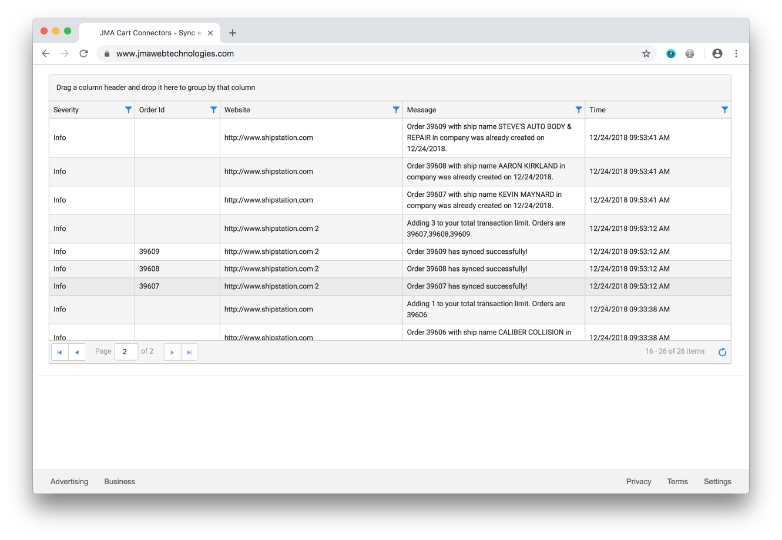
Task: Click the 'Adding 1 to your total transaction limit' message
Action: tap(486, 309)
